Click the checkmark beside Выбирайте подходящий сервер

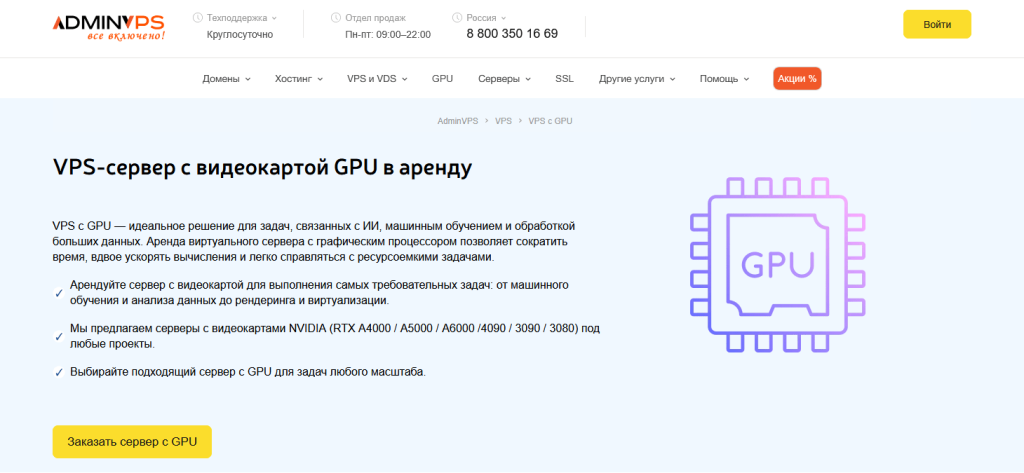(59, 373)
